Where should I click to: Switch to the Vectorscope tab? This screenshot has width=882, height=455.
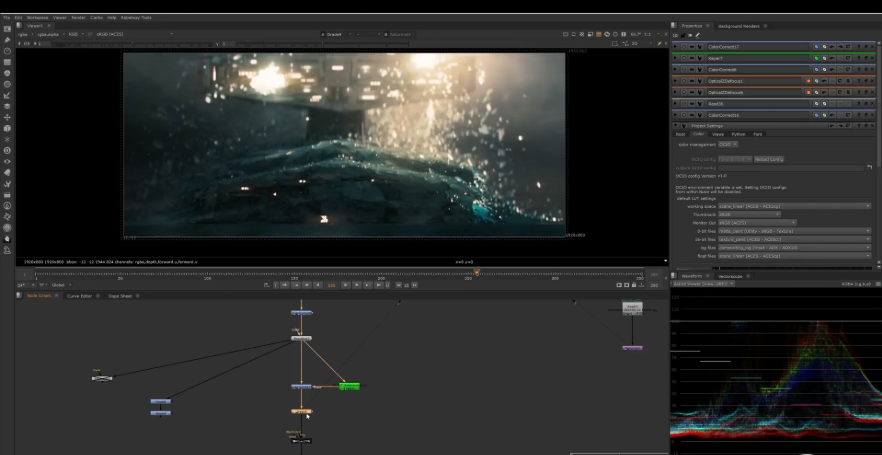click(x=729, y=276)
